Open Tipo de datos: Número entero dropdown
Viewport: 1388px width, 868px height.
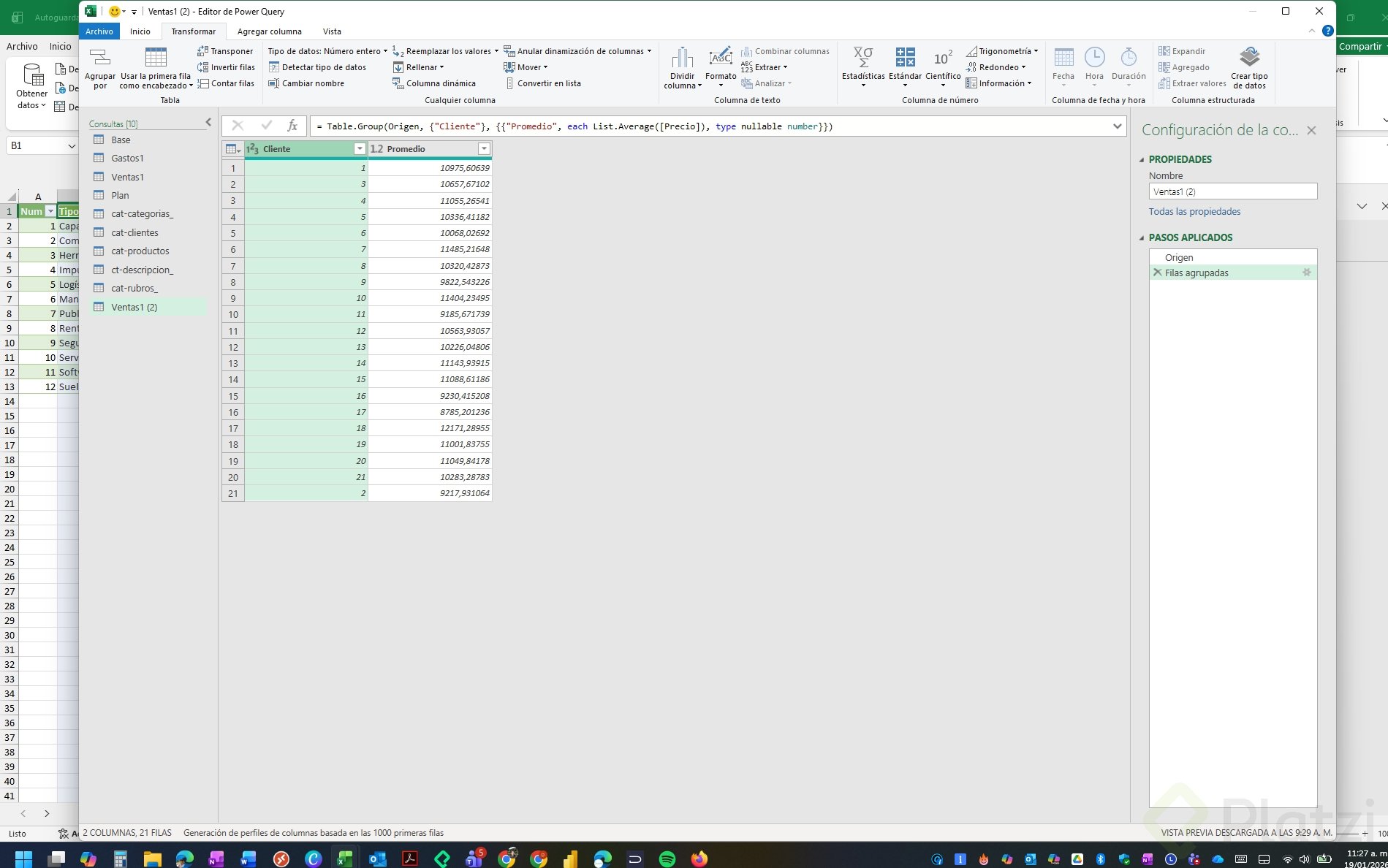[327, 51]
